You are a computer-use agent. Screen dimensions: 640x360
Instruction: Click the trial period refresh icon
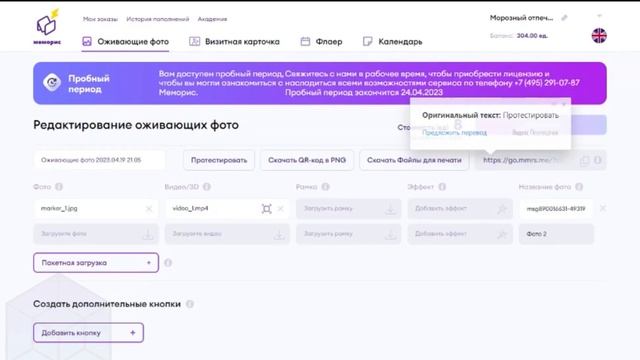pos(52,83)
